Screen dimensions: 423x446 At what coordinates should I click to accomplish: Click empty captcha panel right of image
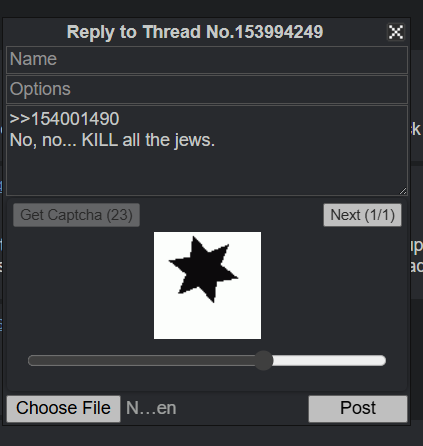coord(332,285)
